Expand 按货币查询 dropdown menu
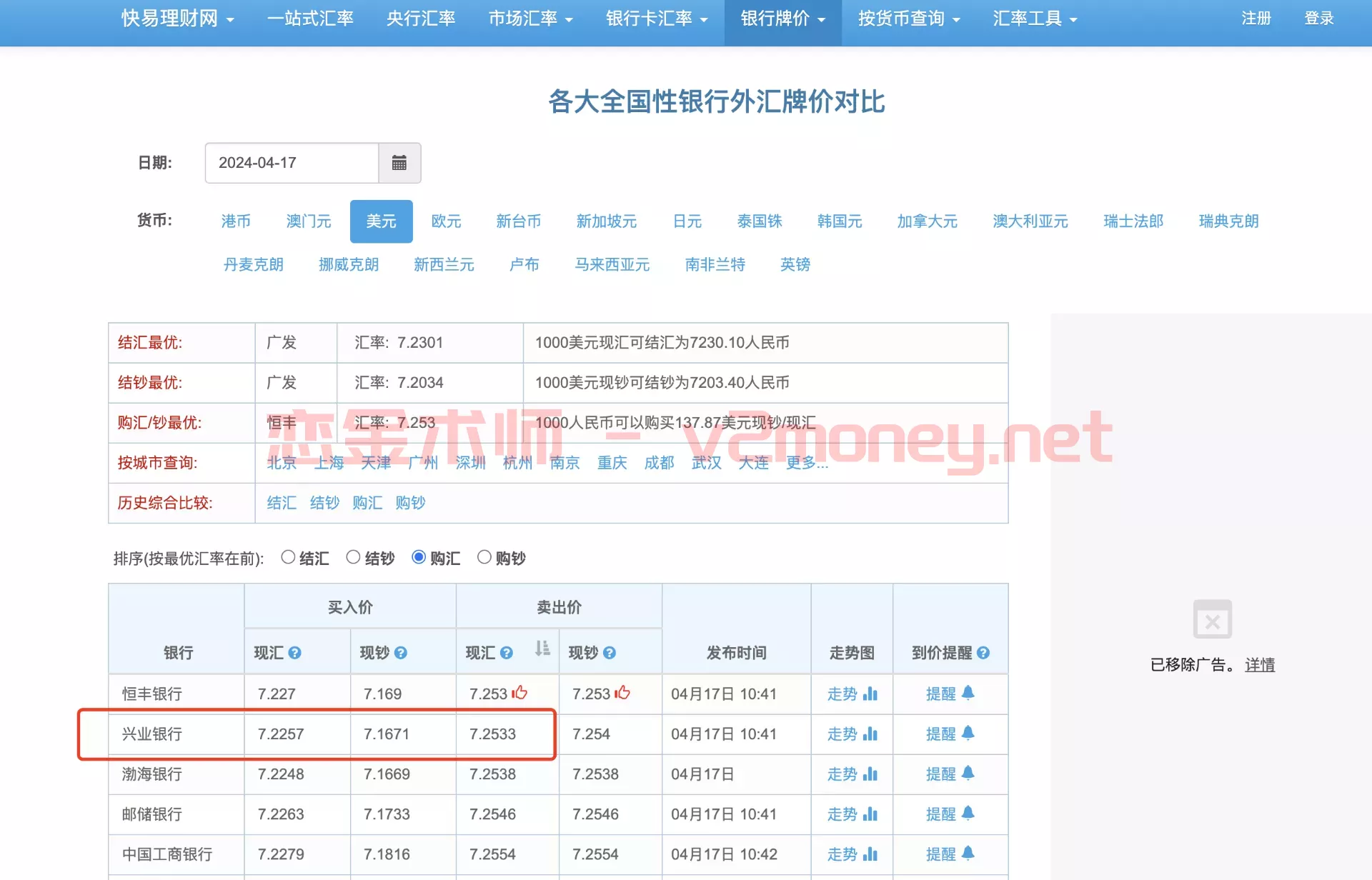 tap(909, 19)
